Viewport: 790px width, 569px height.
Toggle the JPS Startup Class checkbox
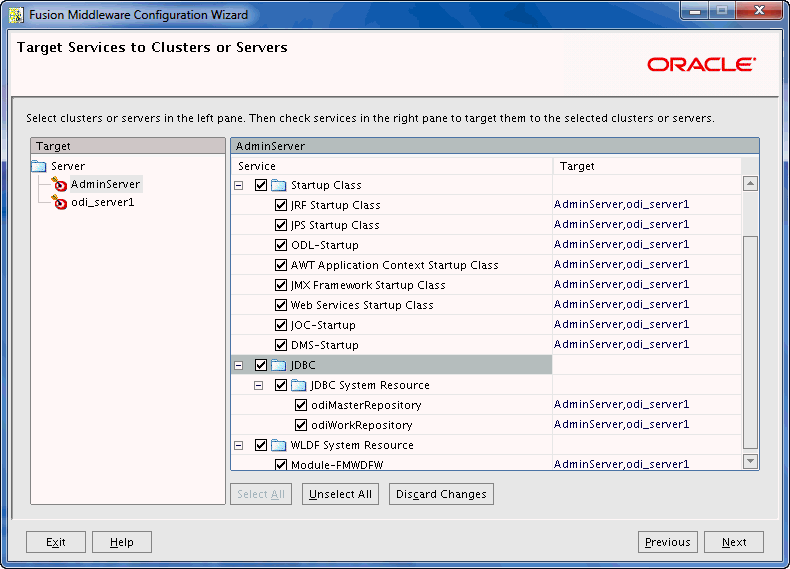click(x=281, y=225)
